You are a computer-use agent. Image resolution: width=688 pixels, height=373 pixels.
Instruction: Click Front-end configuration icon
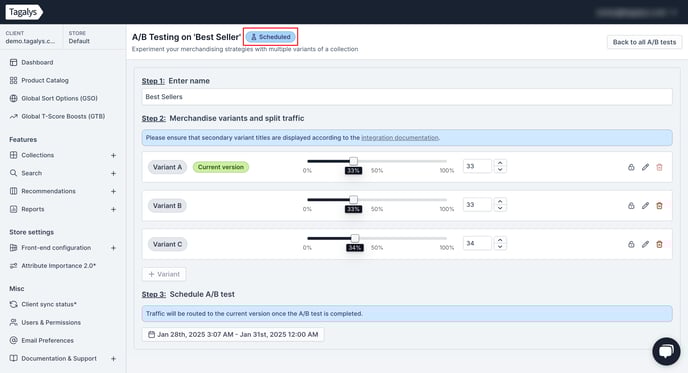pyautogui.click(x=14, y=247)
